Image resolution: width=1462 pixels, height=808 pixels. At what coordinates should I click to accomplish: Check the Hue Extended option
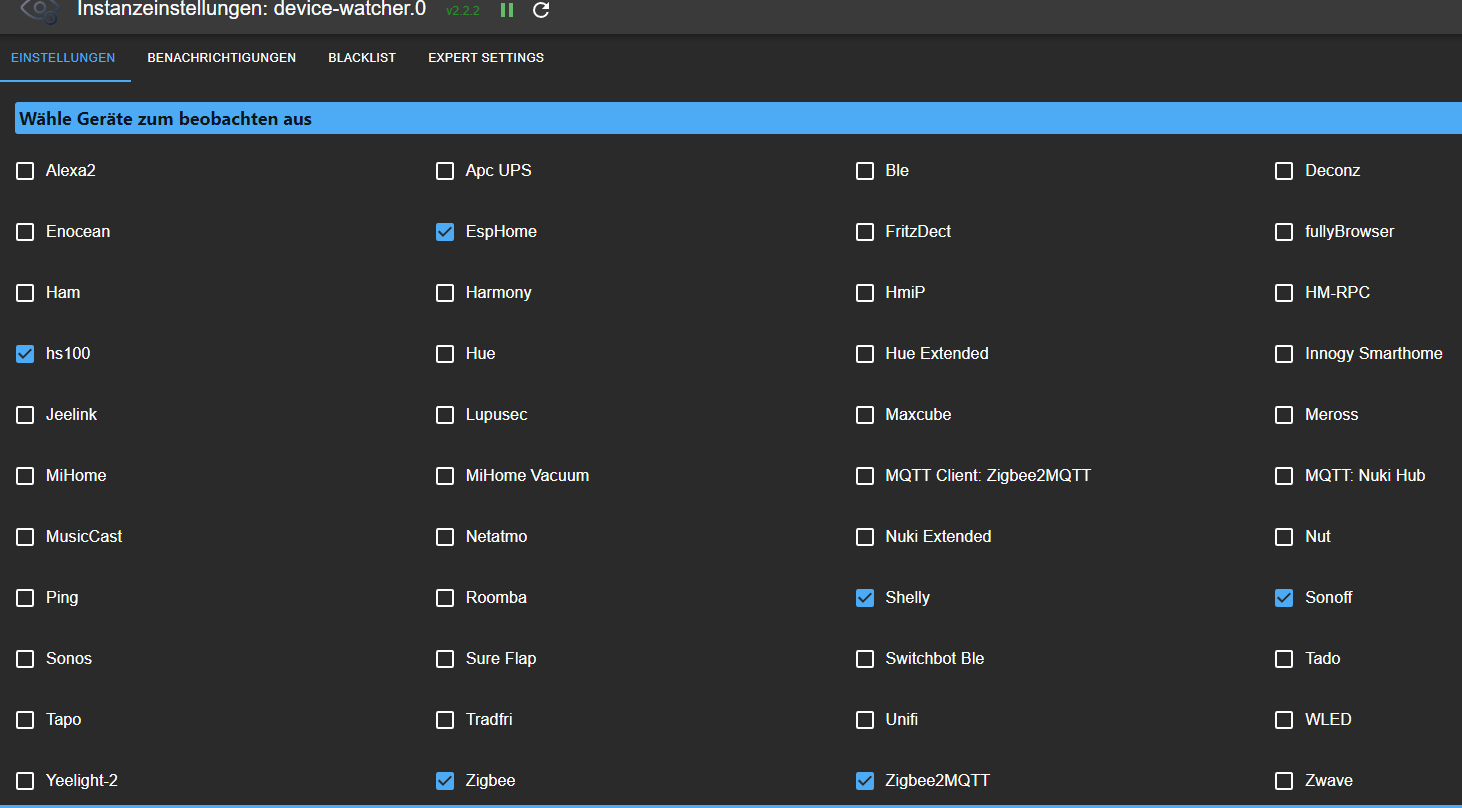pos(865,354)
